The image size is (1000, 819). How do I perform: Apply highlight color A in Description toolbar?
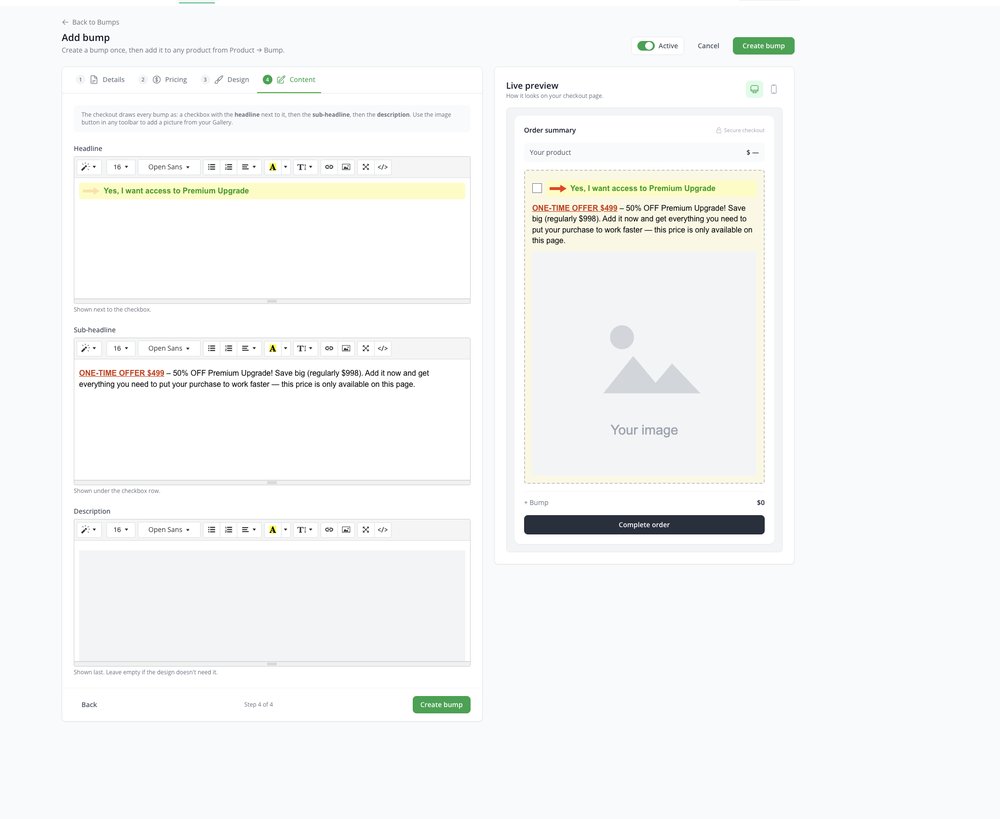pos(272,529)
